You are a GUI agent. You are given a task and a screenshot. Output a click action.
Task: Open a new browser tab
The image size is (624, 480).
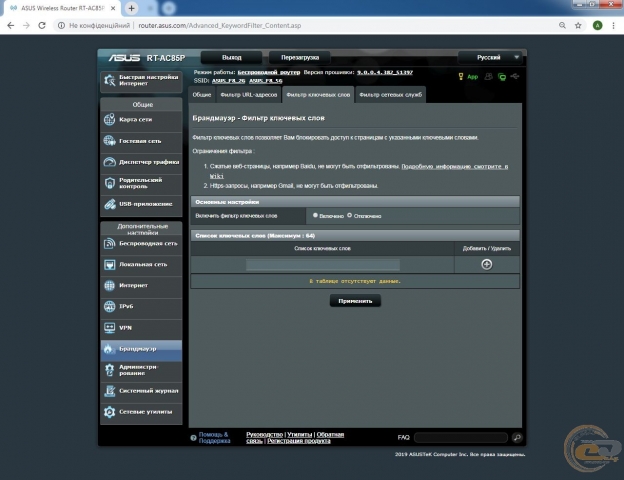click(131, 8)
